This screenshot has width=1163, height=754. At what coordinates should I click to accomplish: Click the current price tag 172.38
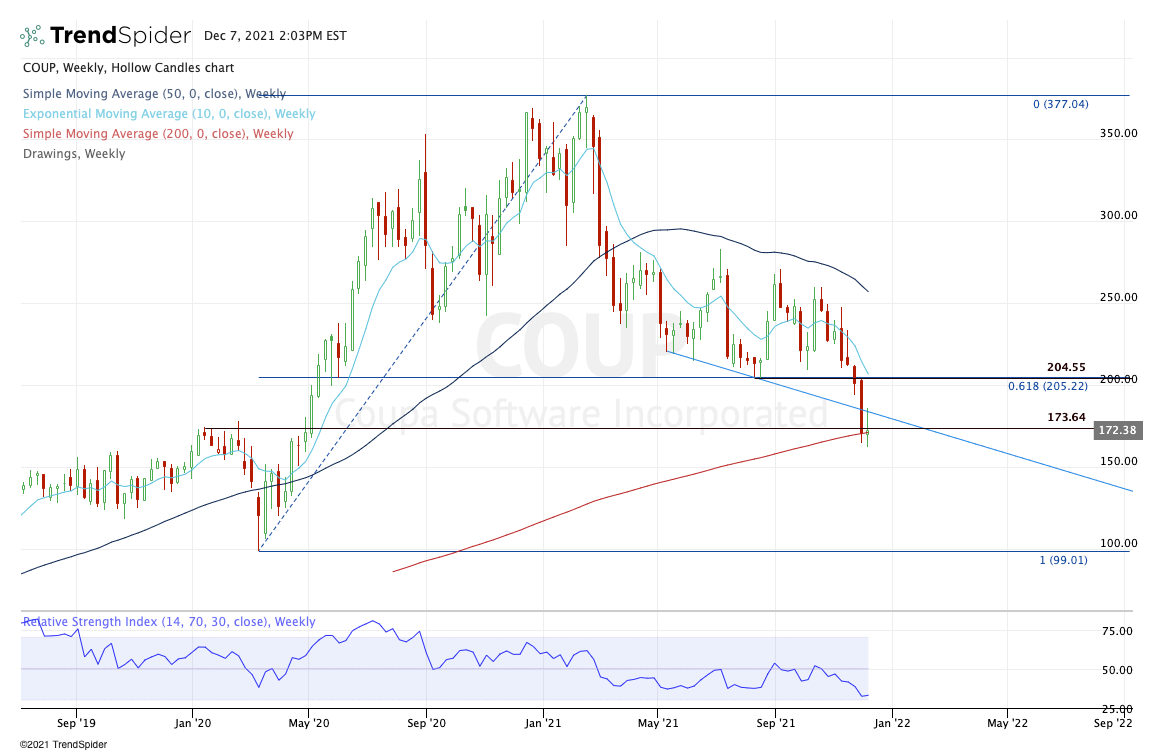tap(1118, 430)
